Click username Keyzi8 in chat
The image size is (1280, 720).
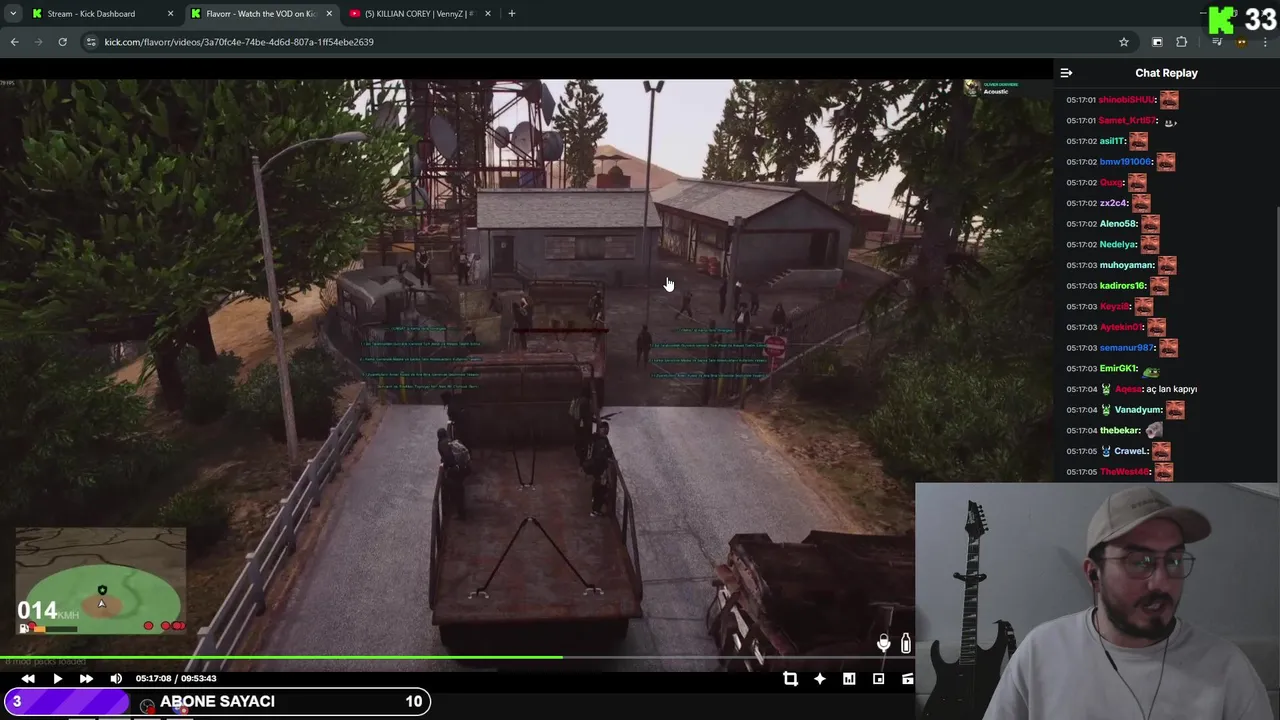1115,307
